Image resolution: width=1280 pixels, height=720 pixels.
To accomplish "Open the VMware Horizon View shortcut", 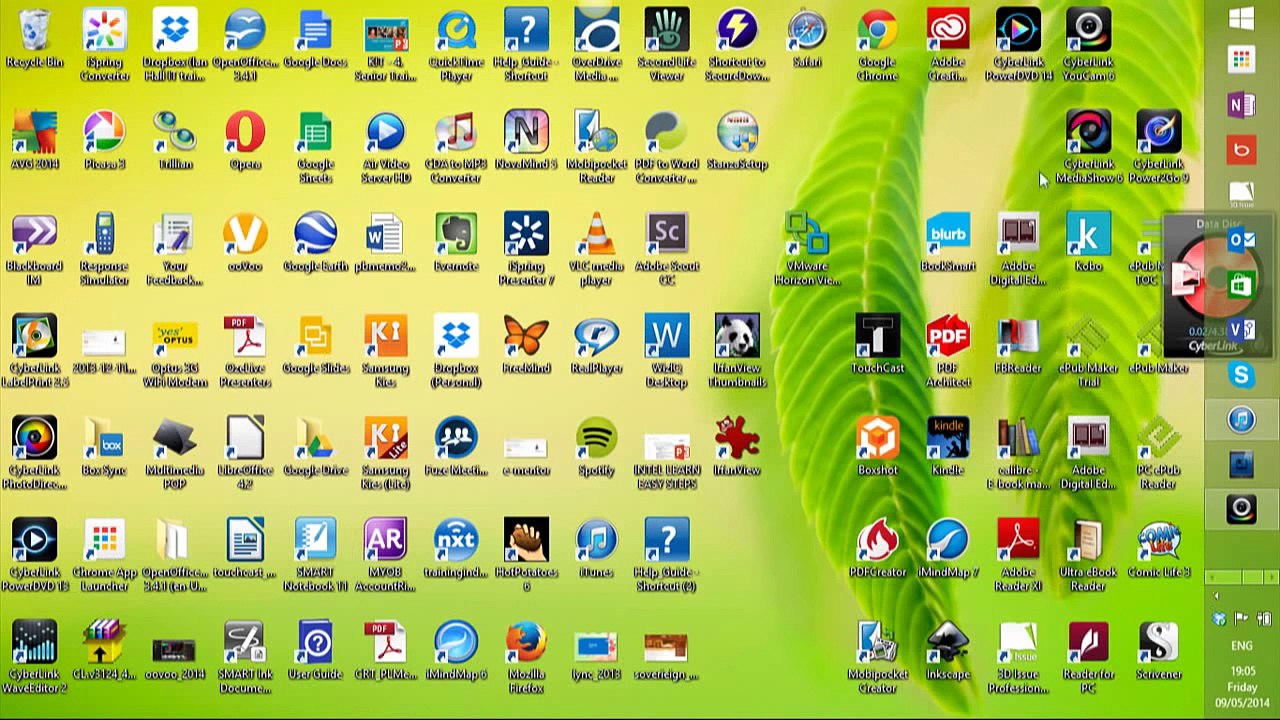I will pos(807,234).
